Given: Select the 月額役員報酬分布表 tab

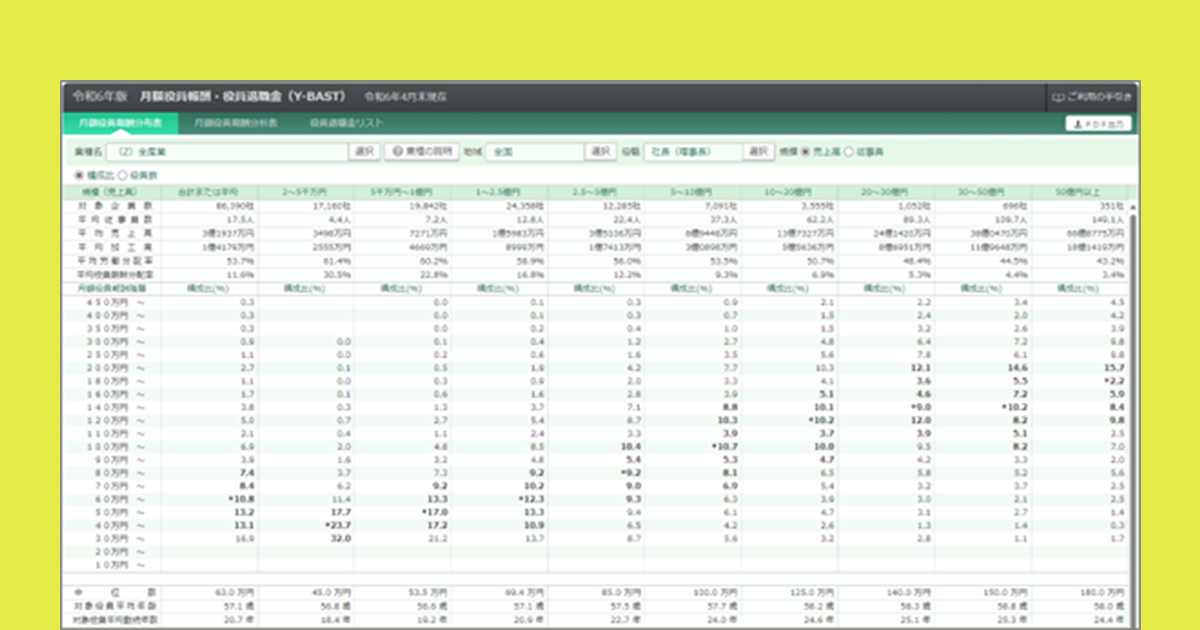Looking at the screenshot, I should (120, 123).
